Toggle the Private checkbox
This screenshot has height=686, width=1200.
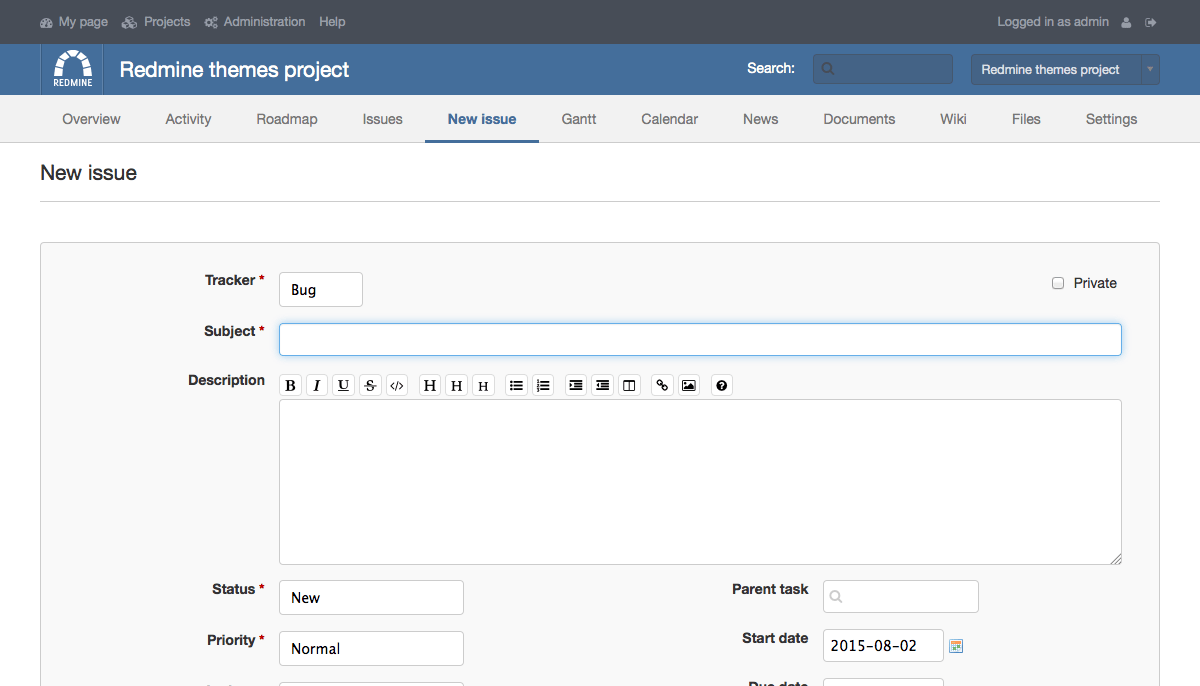coord(1058,283)
